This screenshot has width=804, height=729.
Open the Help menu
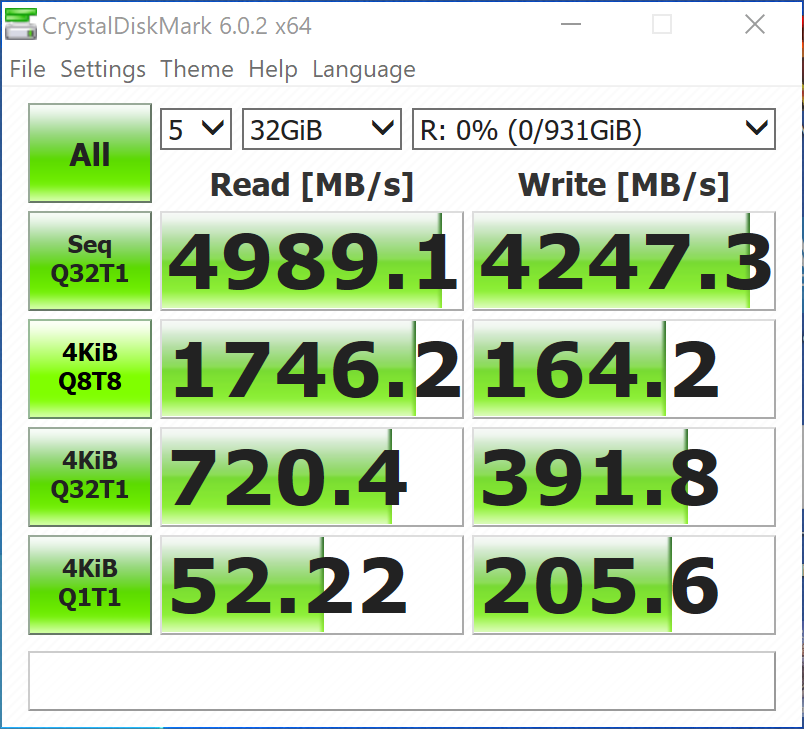click(x=273, y=69)
